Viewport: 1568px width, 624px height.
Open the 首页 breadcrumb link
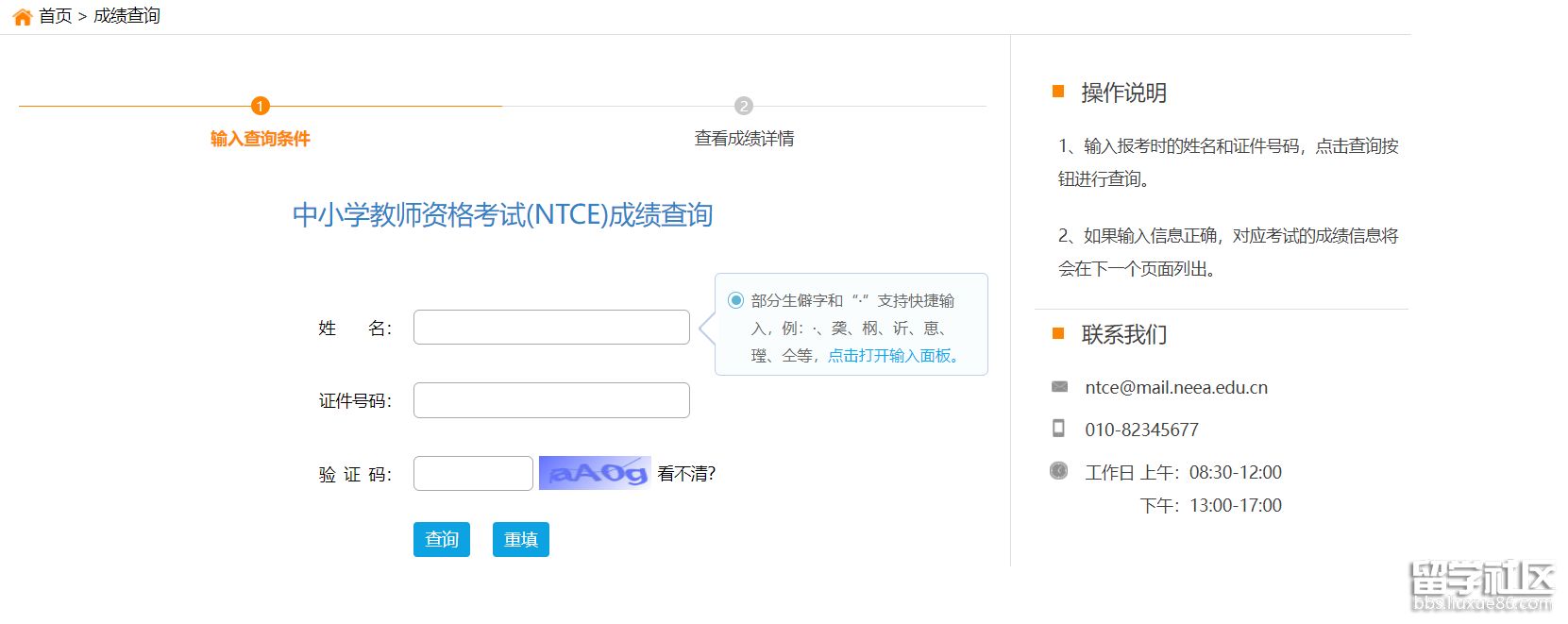56,16
